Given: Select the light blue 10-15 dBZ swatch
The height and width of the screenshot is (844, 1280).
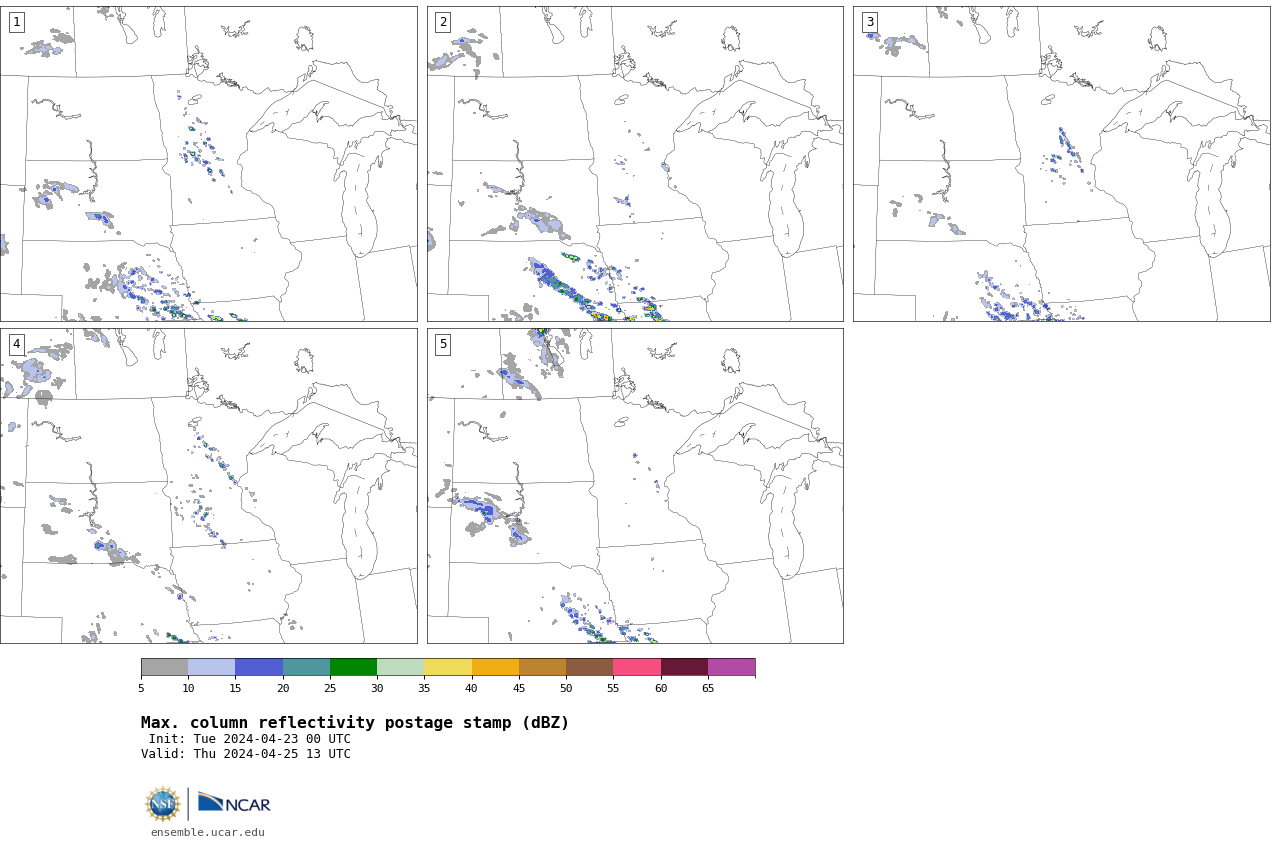Looking at the screenshot, I should pos(211,667).
